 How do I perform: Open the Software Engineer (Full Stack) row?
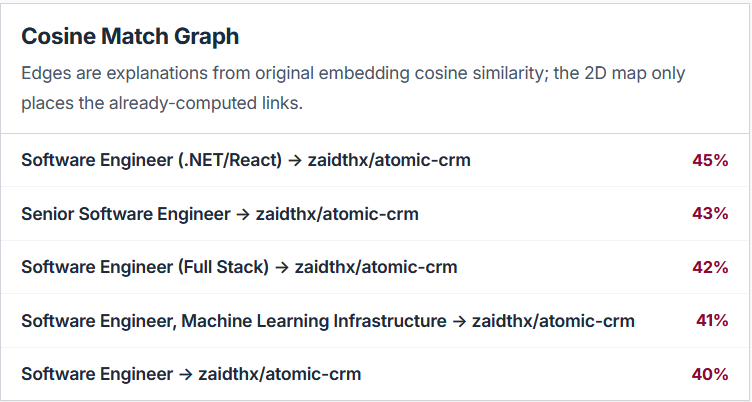[375, 267]
